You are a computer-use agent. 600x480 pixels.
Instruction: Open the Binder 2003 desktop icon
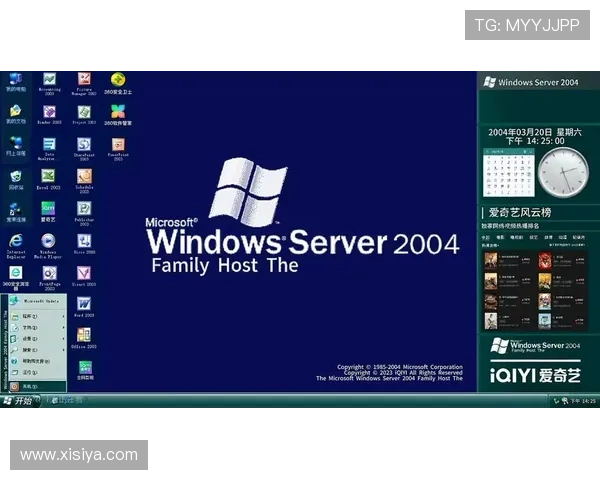click(49, 115)
